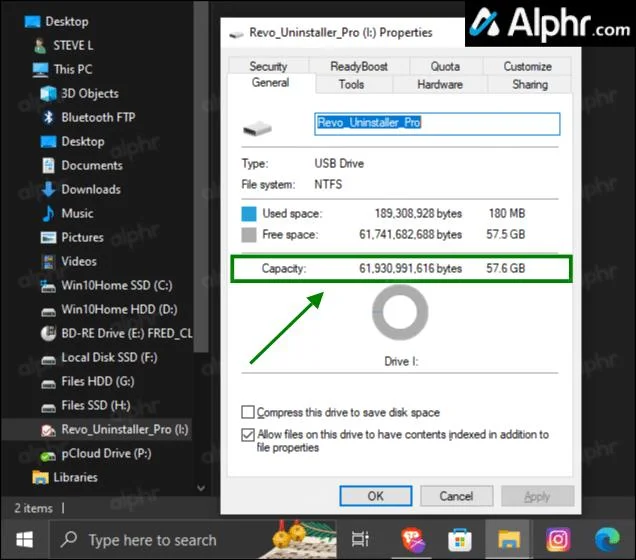
Task: Click the Libraries folder icon
Action: pos(40,477)
